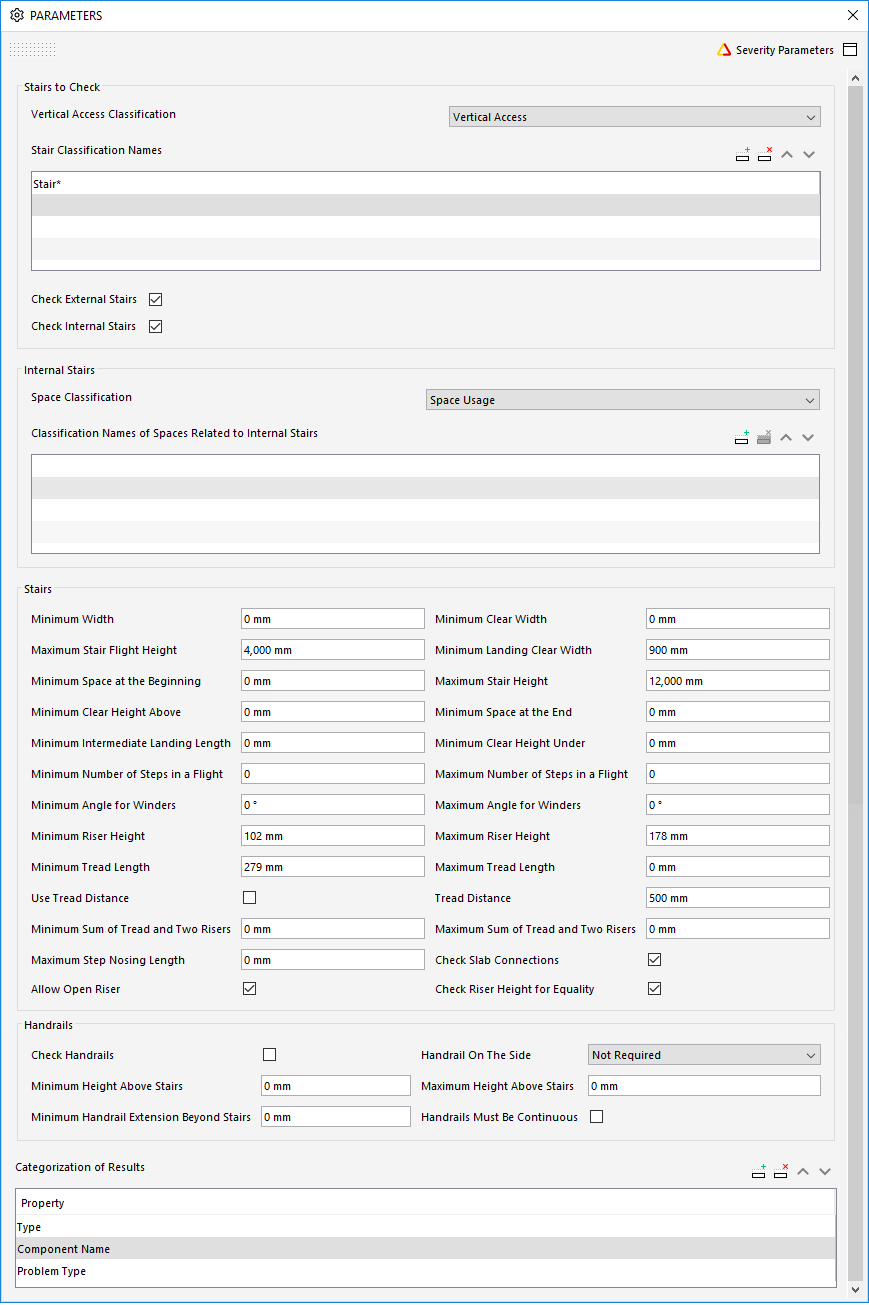Select the Problem Type categorization row
869x1305 pixels.
tap(426, 1271)
